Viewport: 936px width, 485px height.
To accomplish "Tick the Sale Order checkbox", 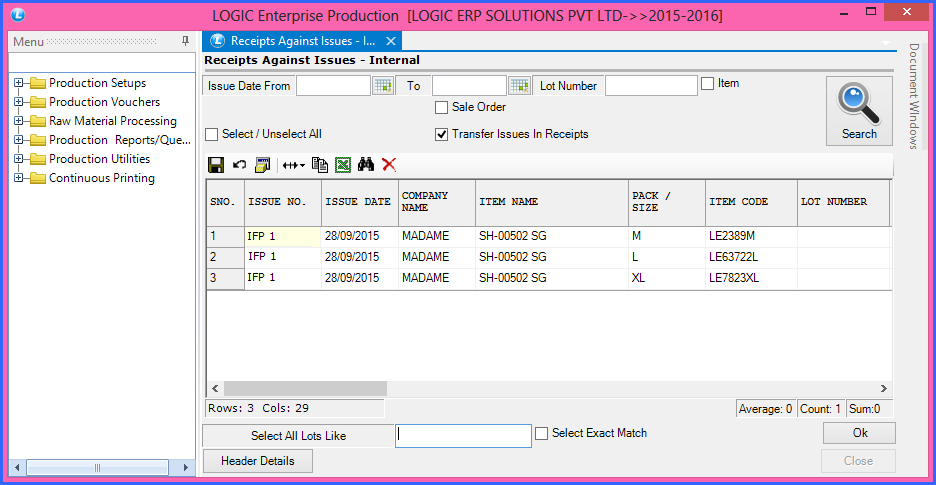I will click(x=441, y=108).
